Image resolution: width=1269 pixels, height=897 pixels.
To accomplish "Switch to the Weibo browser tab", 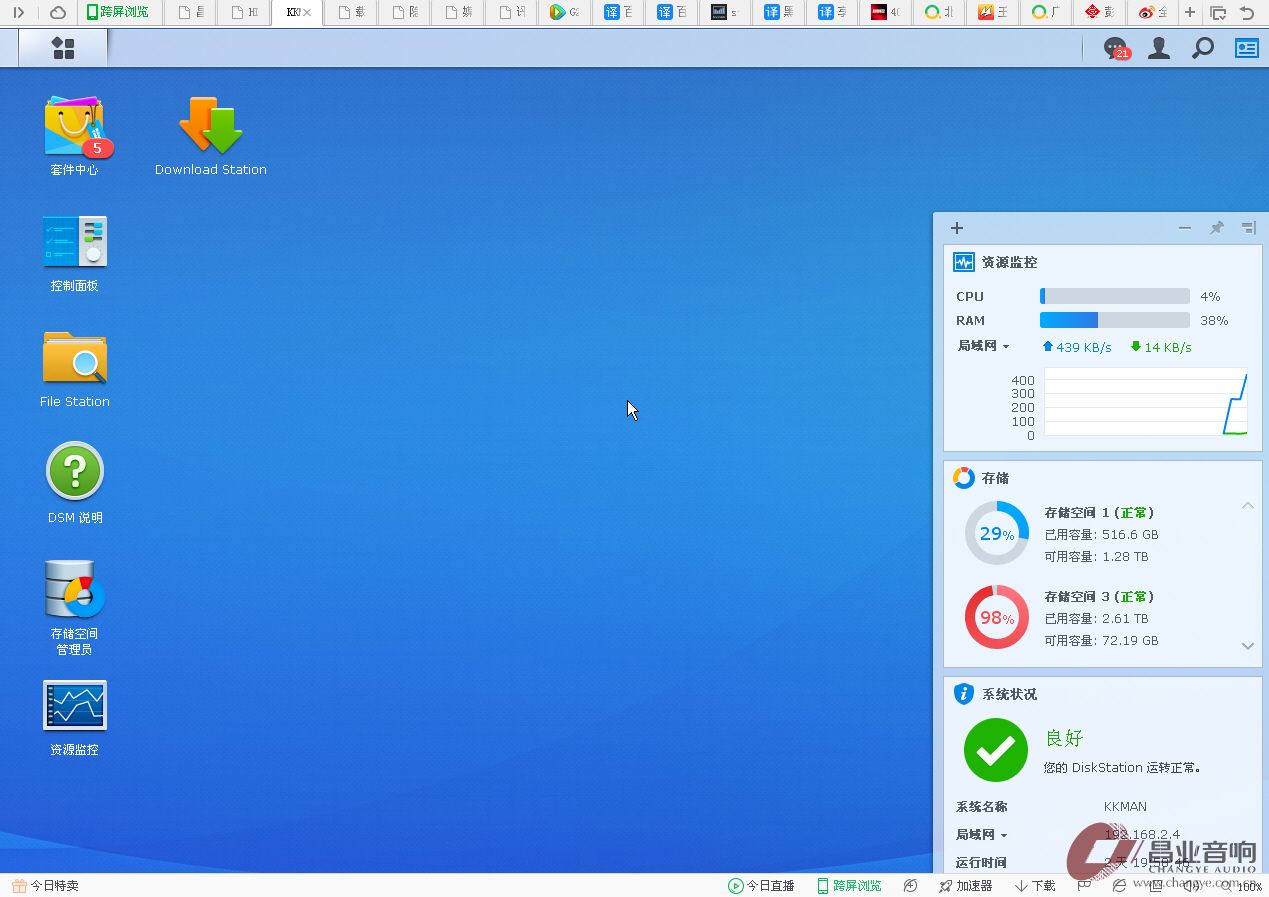I will click(1152, 12).
